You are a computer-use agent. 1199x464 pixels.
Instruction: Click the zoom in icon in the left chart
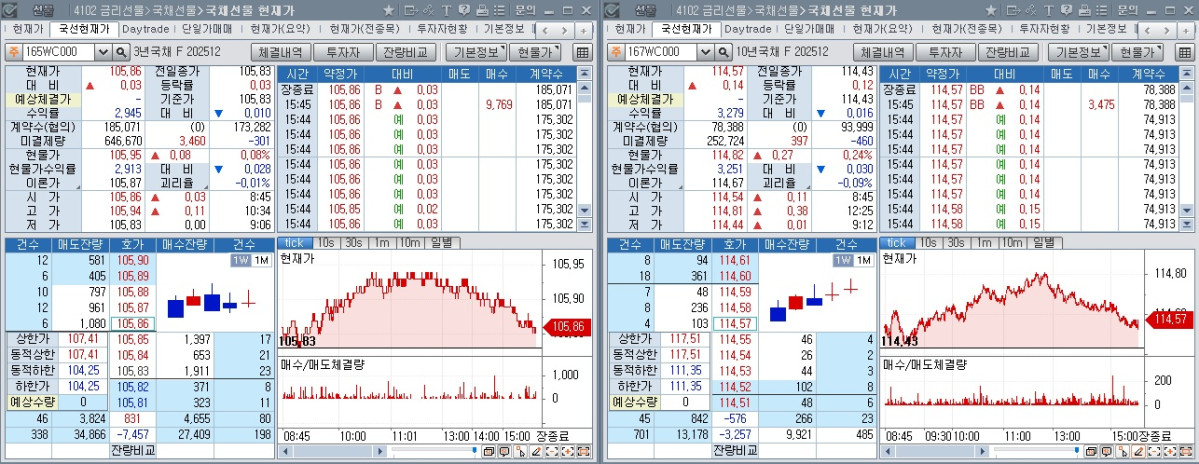click(x=568, y=452)
